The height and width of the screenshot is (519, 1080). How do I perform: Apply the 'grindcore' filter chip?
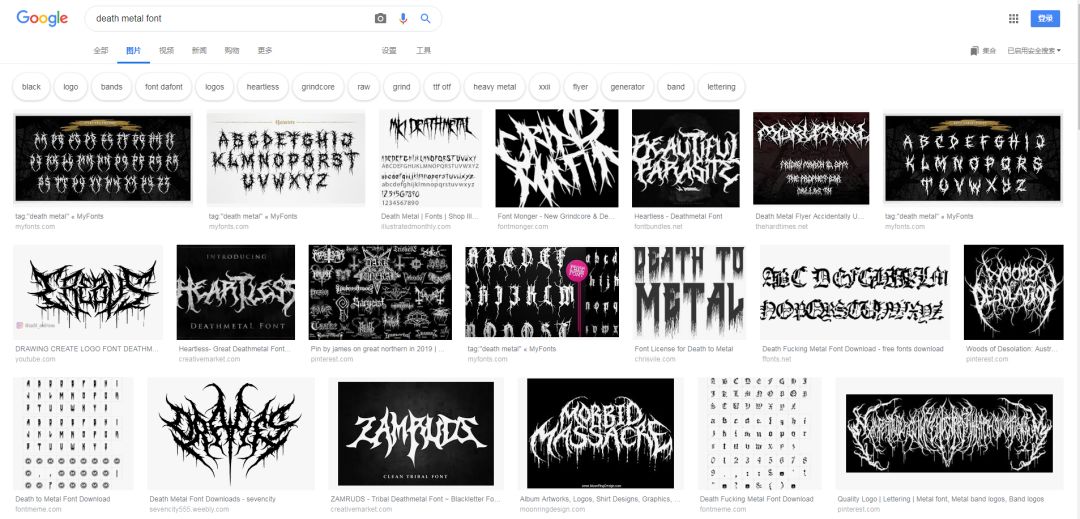click(318, 87)
